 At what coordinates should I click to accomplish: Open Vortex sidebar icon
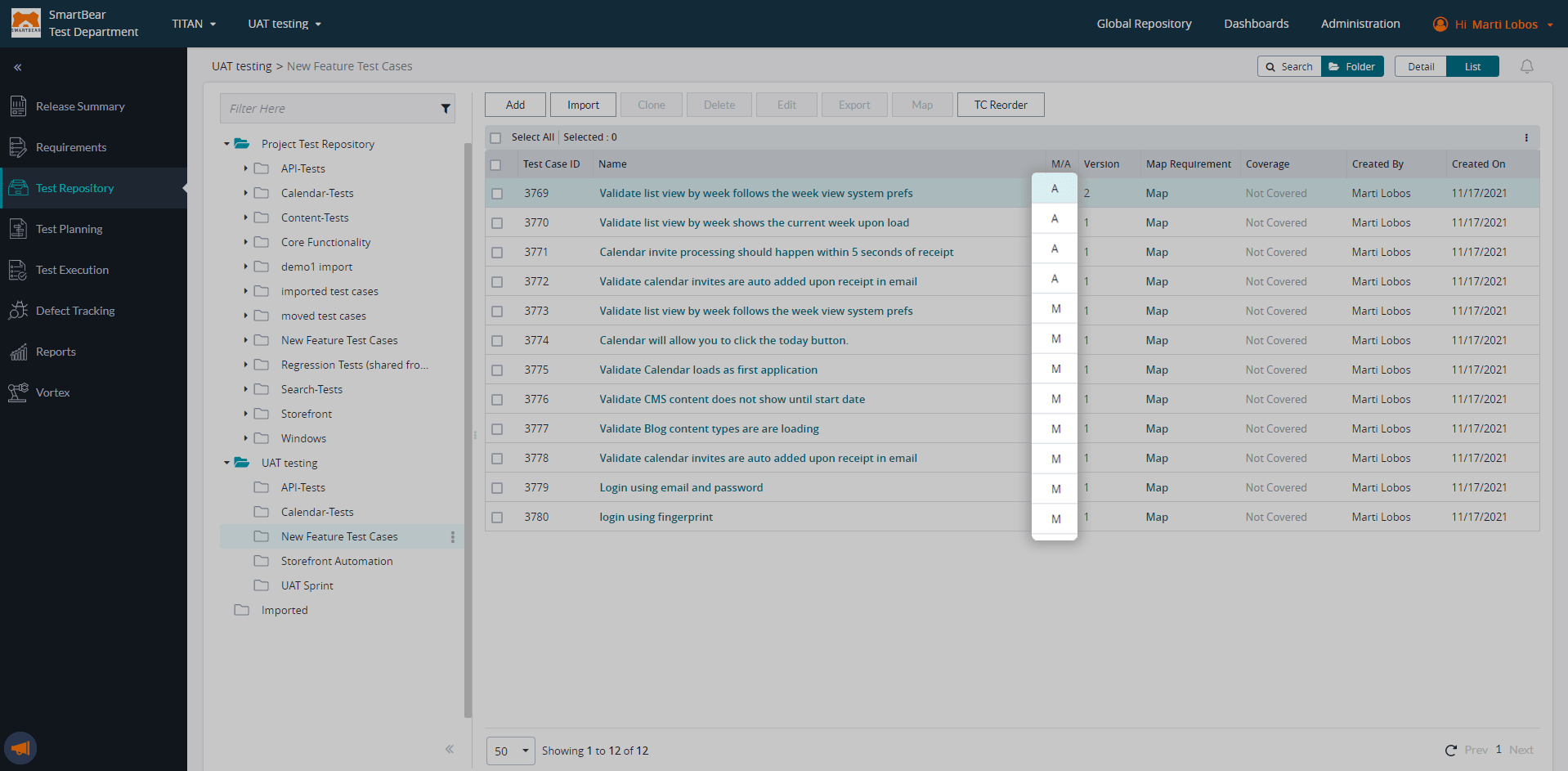point(18,392)
